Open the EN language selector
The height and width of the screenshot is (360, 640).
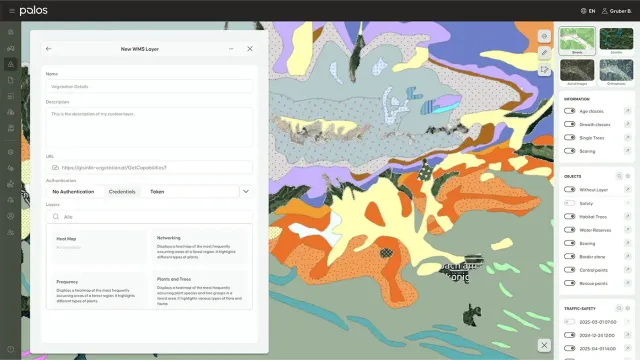[x=588, y=11]
